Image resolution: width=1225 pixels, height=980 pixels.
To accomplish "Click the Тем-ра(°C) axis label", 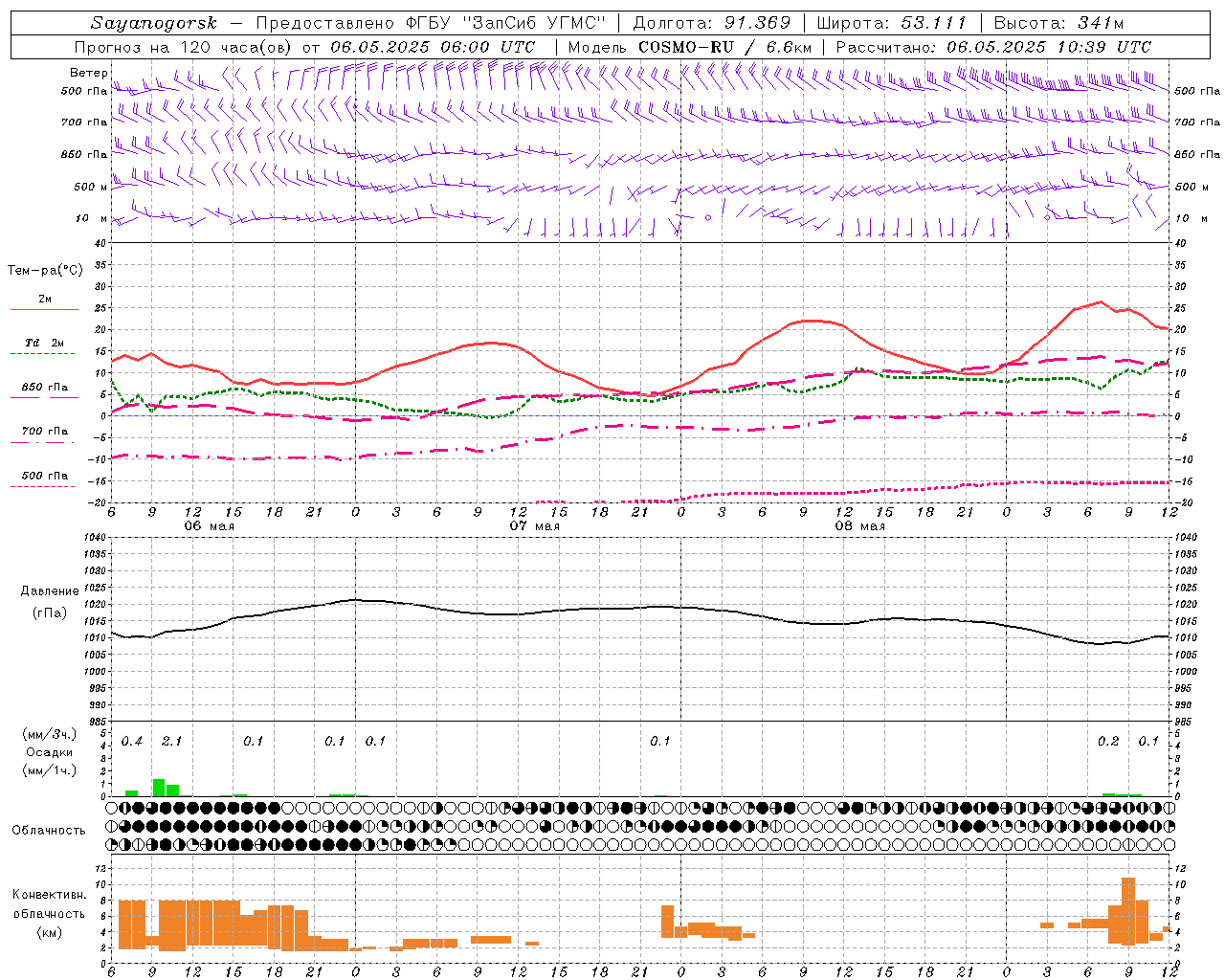I will pyautogui.click(x=45, y=271).
